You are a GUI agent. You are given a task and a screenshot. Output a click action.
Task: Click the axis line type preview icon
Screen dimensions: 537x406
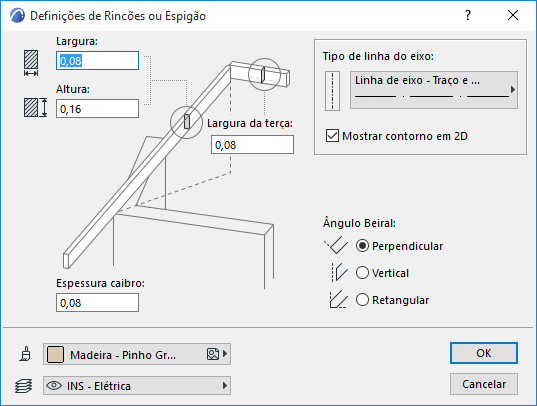pyautogui.click(x=332, y=91)
